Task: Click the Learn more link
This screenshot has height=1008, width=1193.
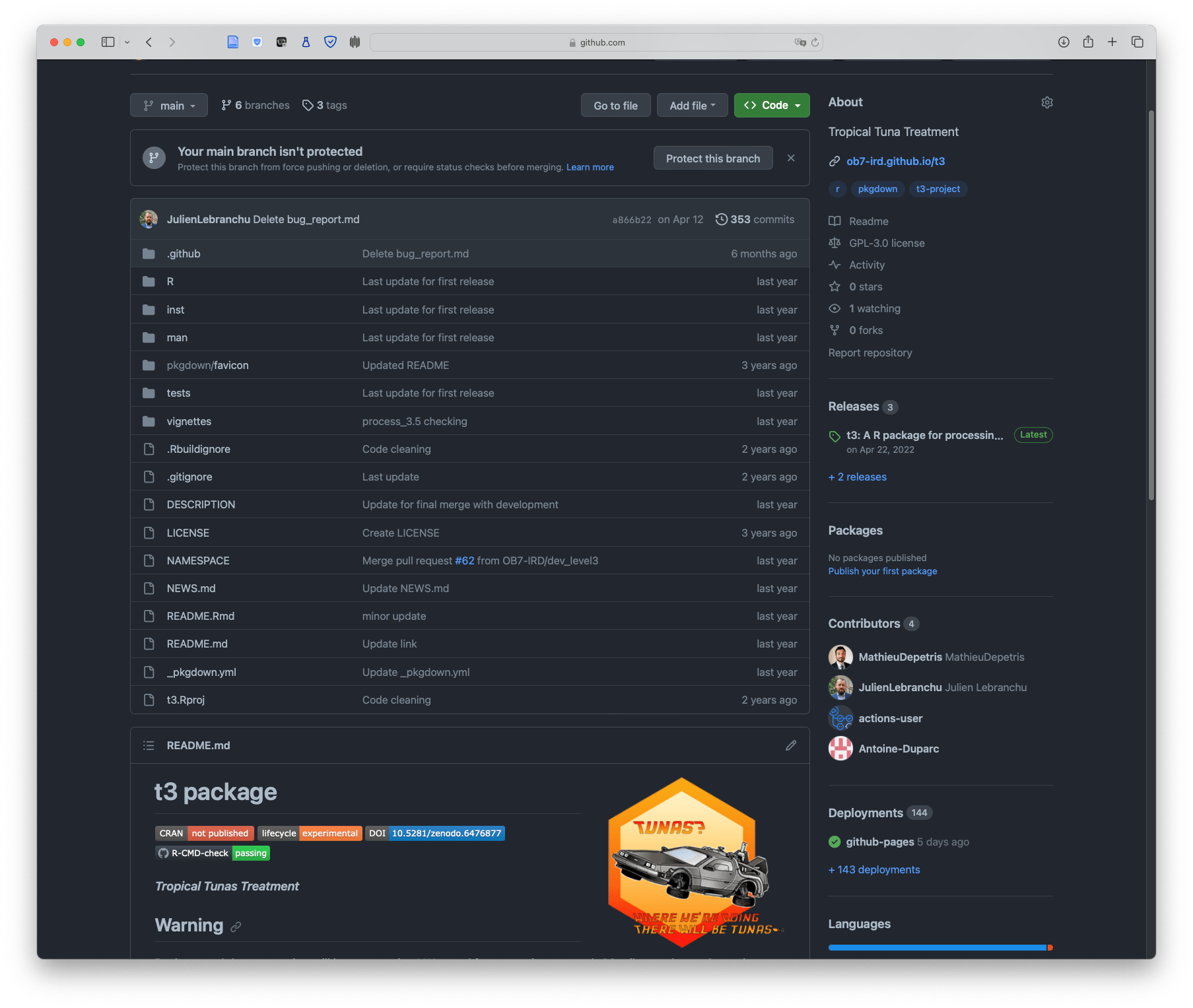Action: (x=590, y=167)
